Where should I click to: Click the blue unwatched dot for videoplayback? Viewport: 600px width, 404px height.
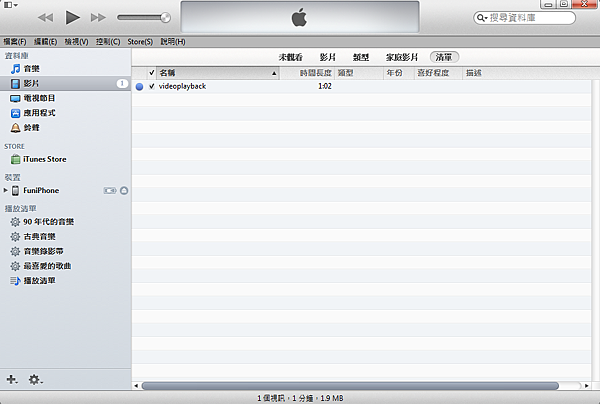point(140,87)
